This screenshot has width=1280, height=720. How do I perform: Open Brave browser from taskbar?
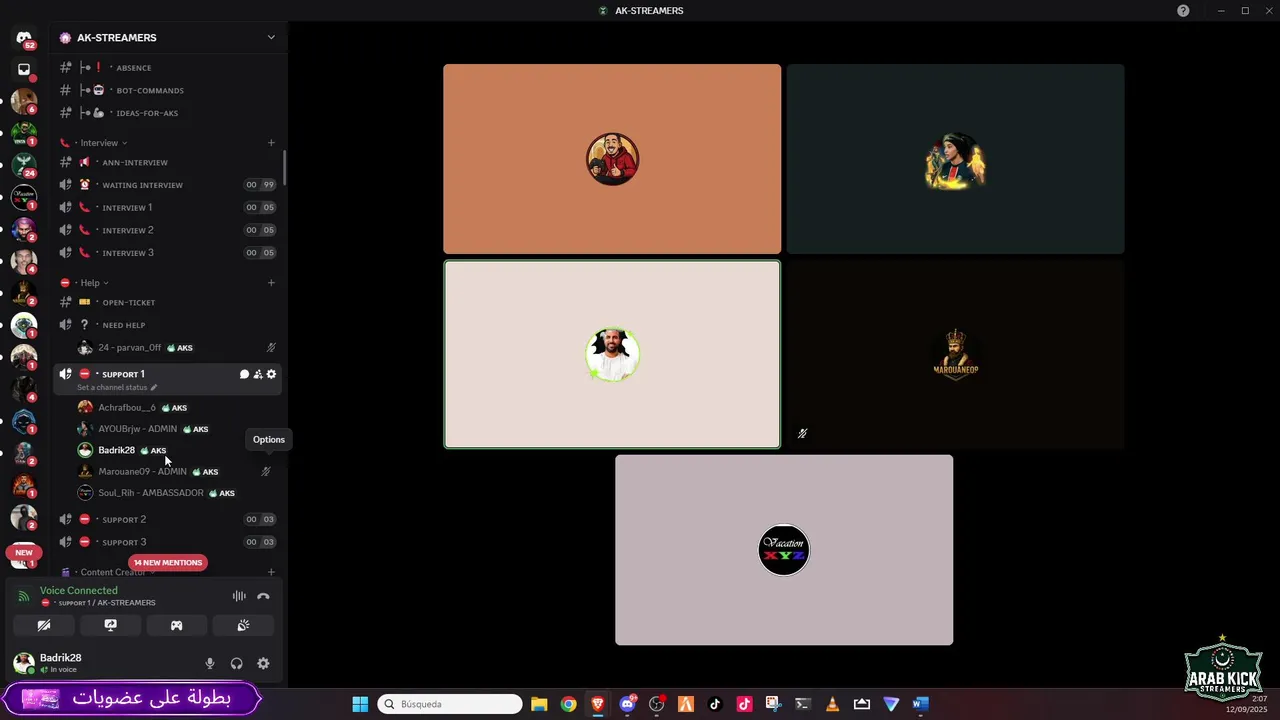(598, 704)
